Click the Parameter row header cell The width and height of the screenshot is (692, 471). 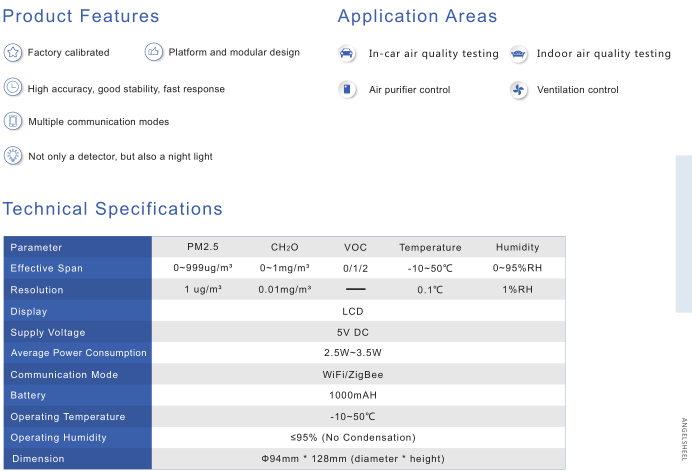point(78,247)
